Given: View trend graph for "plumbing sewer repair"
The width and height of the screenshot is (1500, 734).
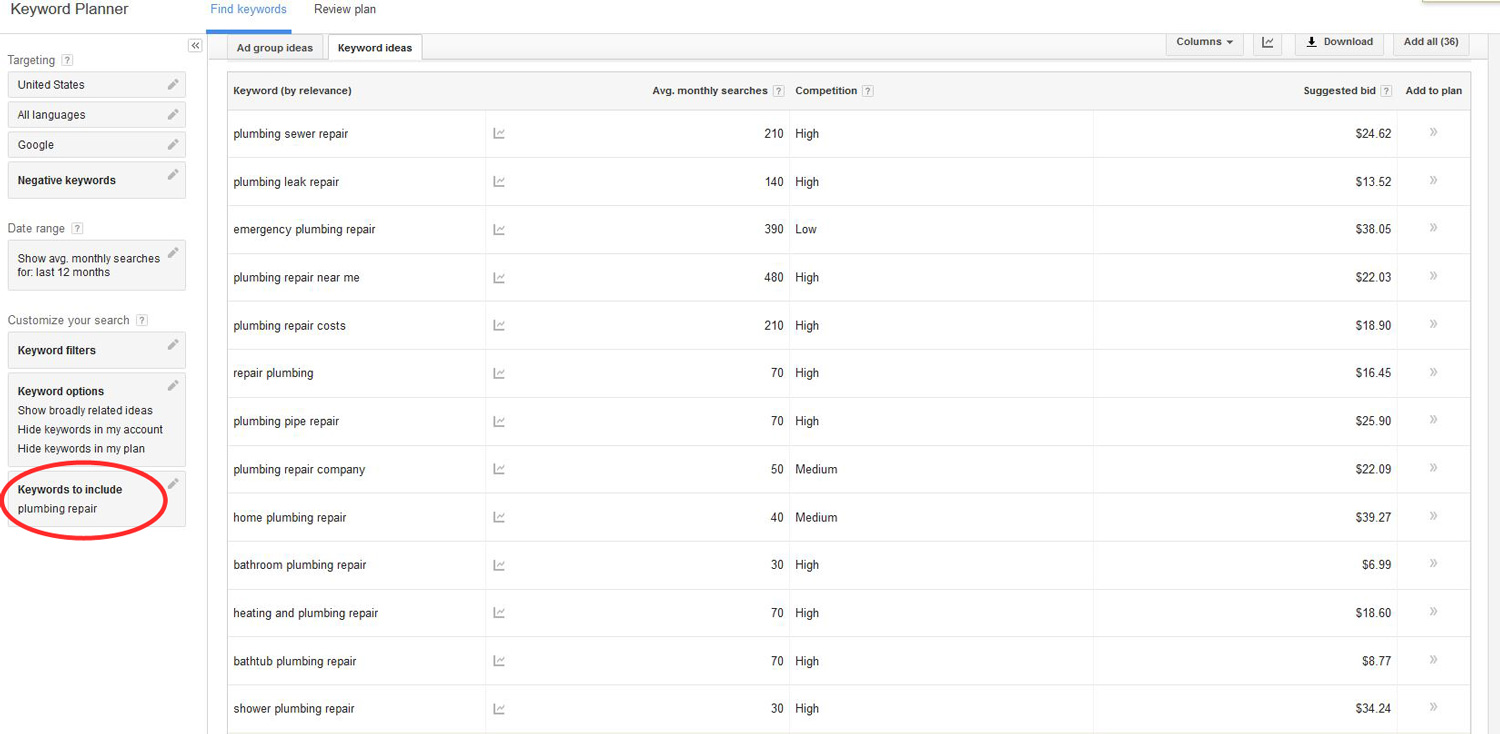Looking at the screenshot, I should pyautogui.click(x=499, y=133).
